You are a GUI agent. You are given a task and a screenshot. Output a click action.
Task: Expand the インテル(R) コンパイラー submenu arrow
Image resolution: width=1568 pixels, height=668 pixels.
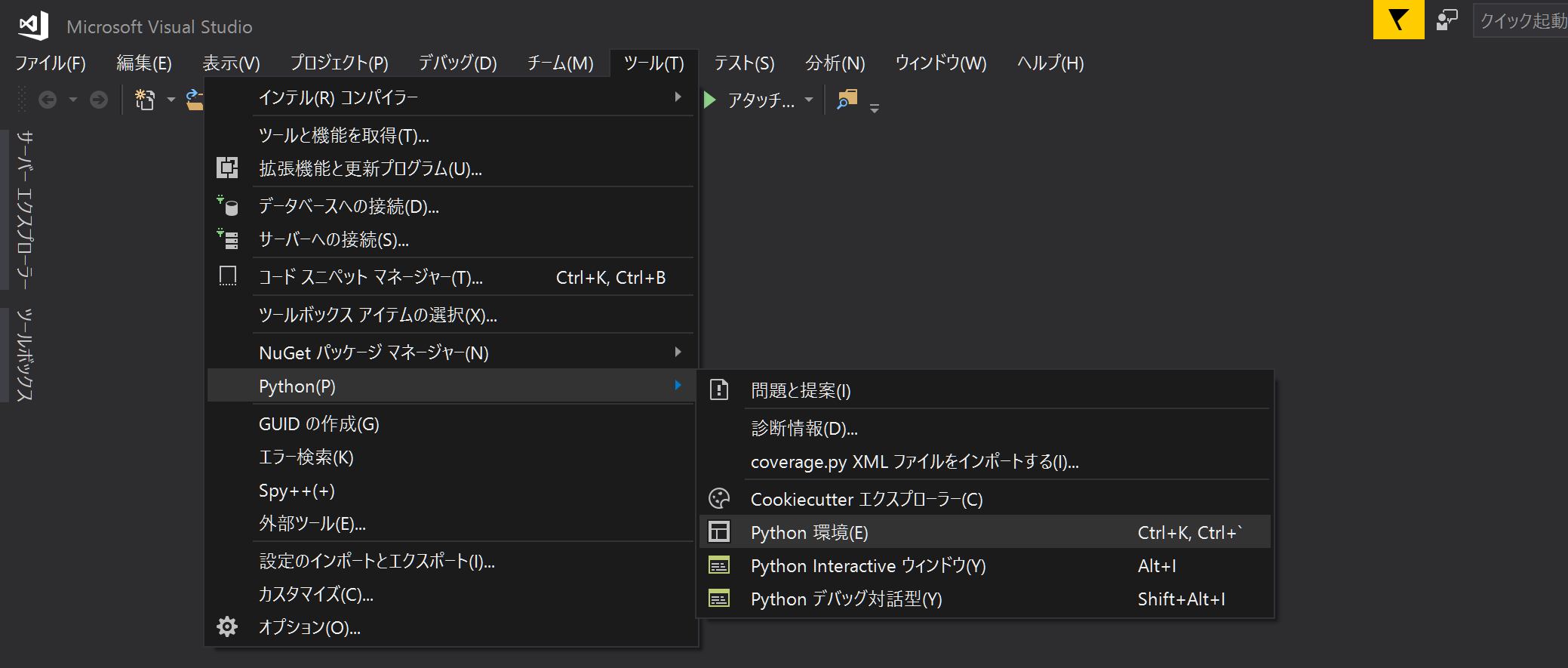click(x=678, y=97)
